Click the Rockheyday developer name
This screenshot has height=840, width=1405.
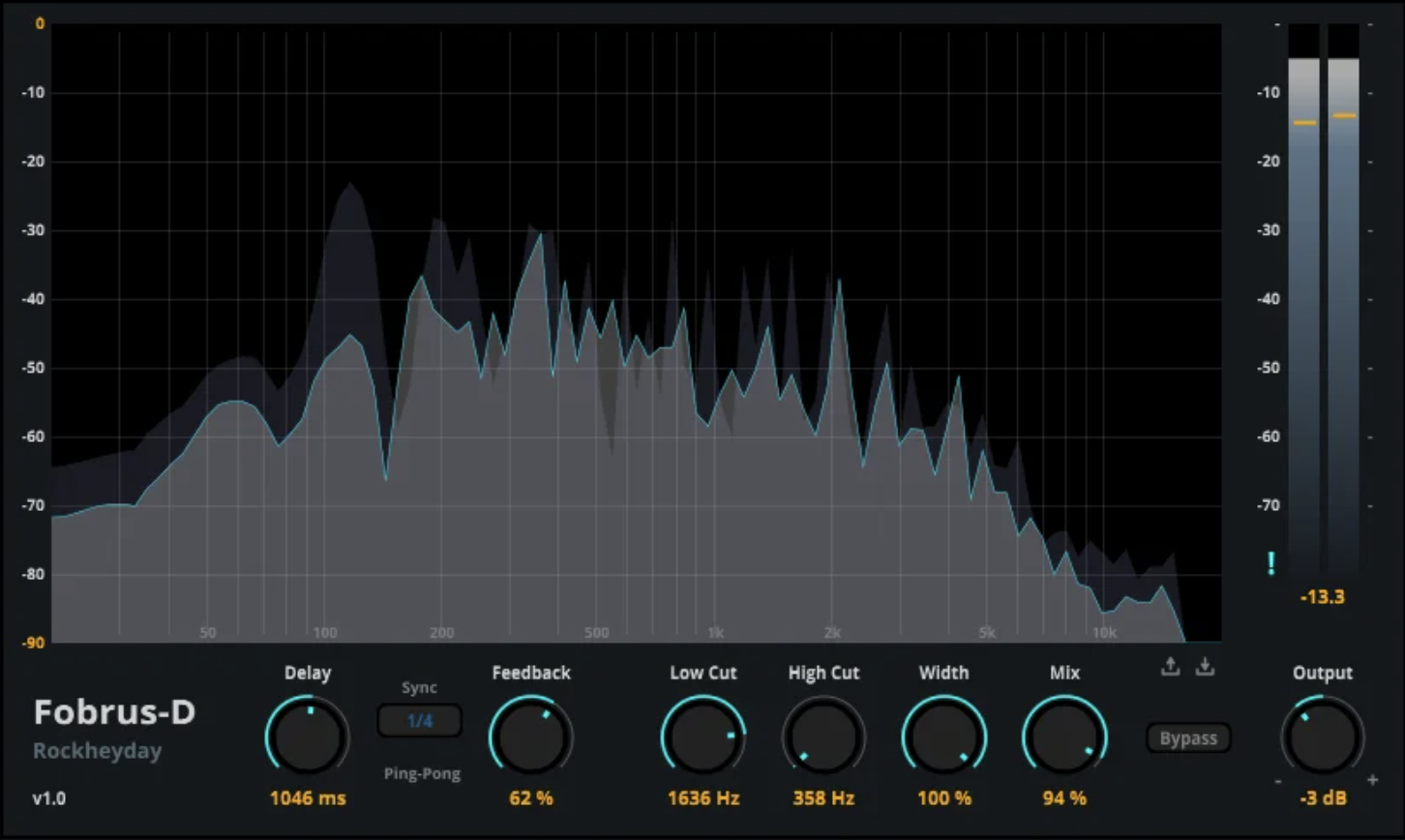98,751
